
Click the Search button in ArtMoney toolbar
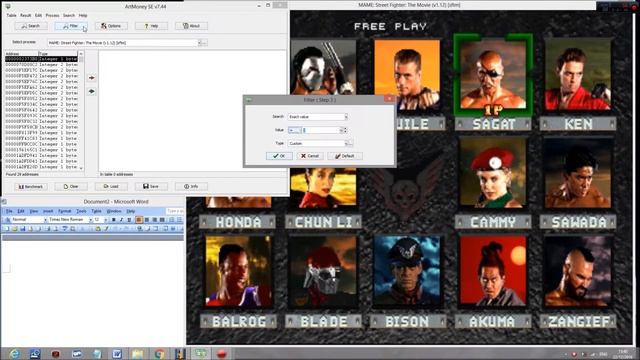click(x=31, y=26)
